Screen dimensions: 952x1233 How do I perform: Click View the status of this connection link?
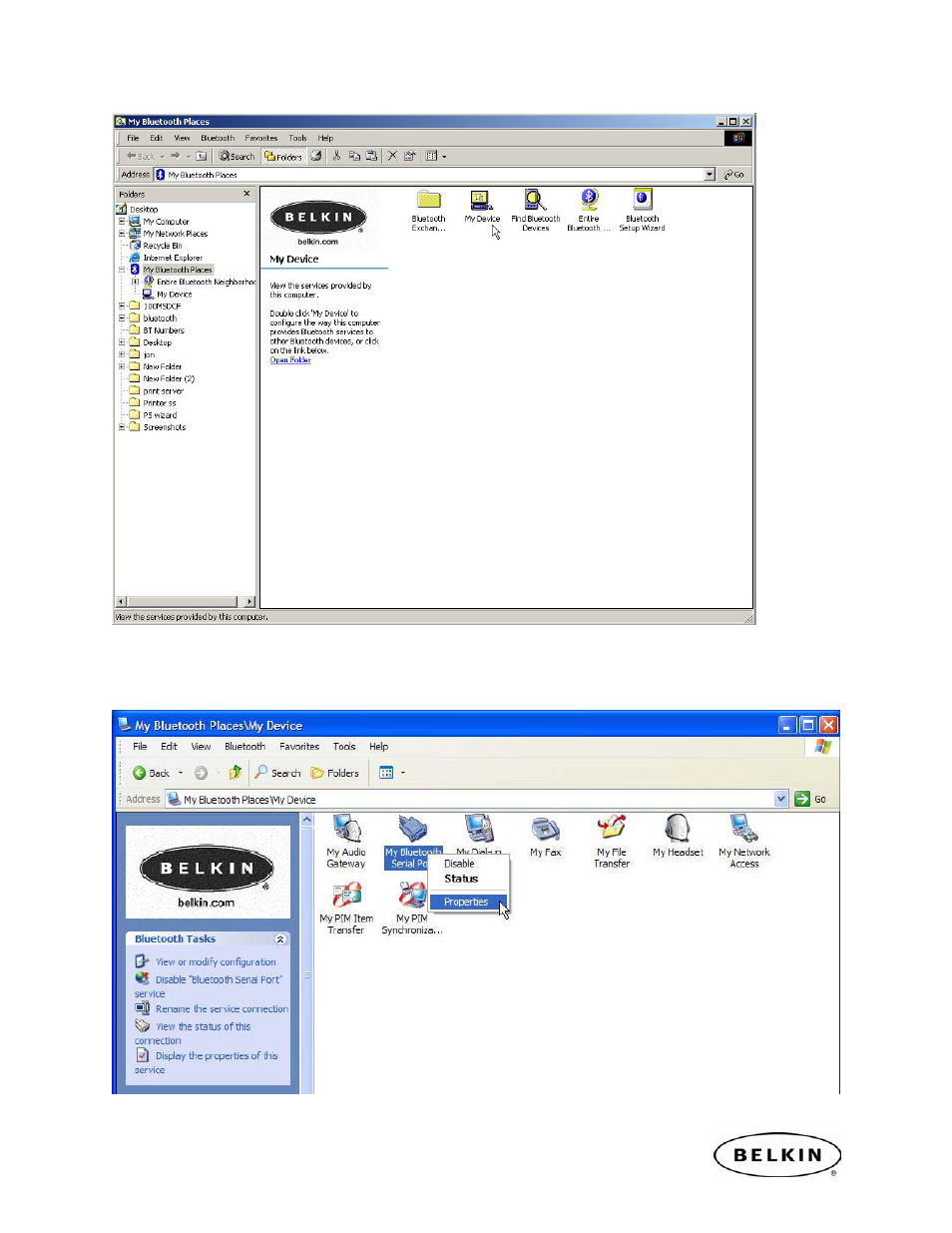[x=193, y=1033]
